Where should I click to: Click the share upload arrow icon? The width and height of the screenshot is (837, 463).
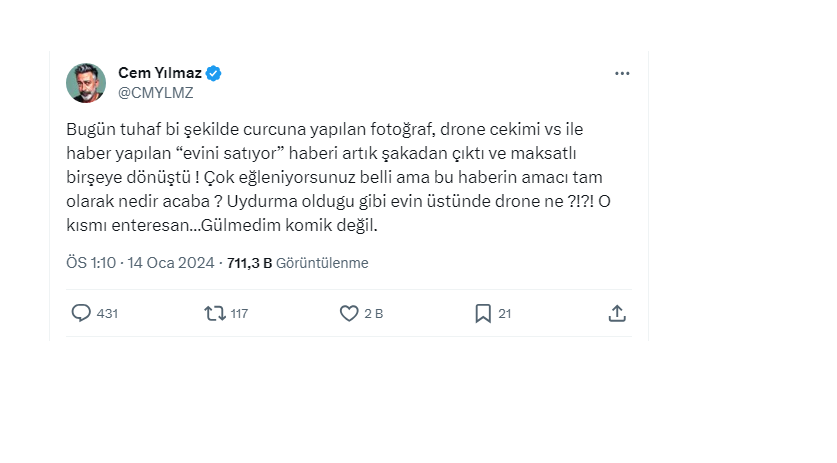617,313
